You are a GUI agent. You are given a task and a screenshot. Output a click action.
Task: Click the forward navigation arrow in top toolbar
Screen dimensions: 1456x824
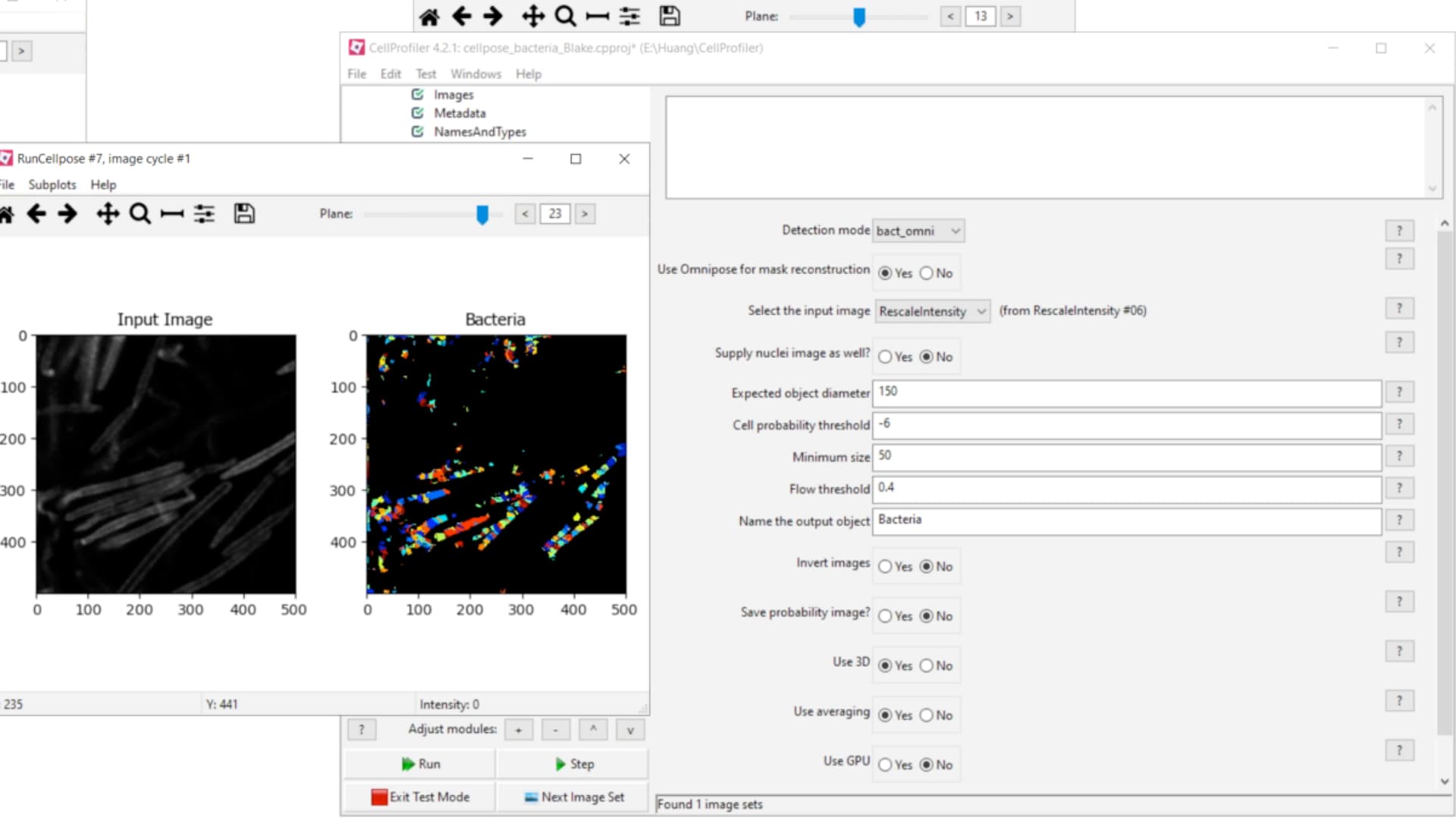493,16
